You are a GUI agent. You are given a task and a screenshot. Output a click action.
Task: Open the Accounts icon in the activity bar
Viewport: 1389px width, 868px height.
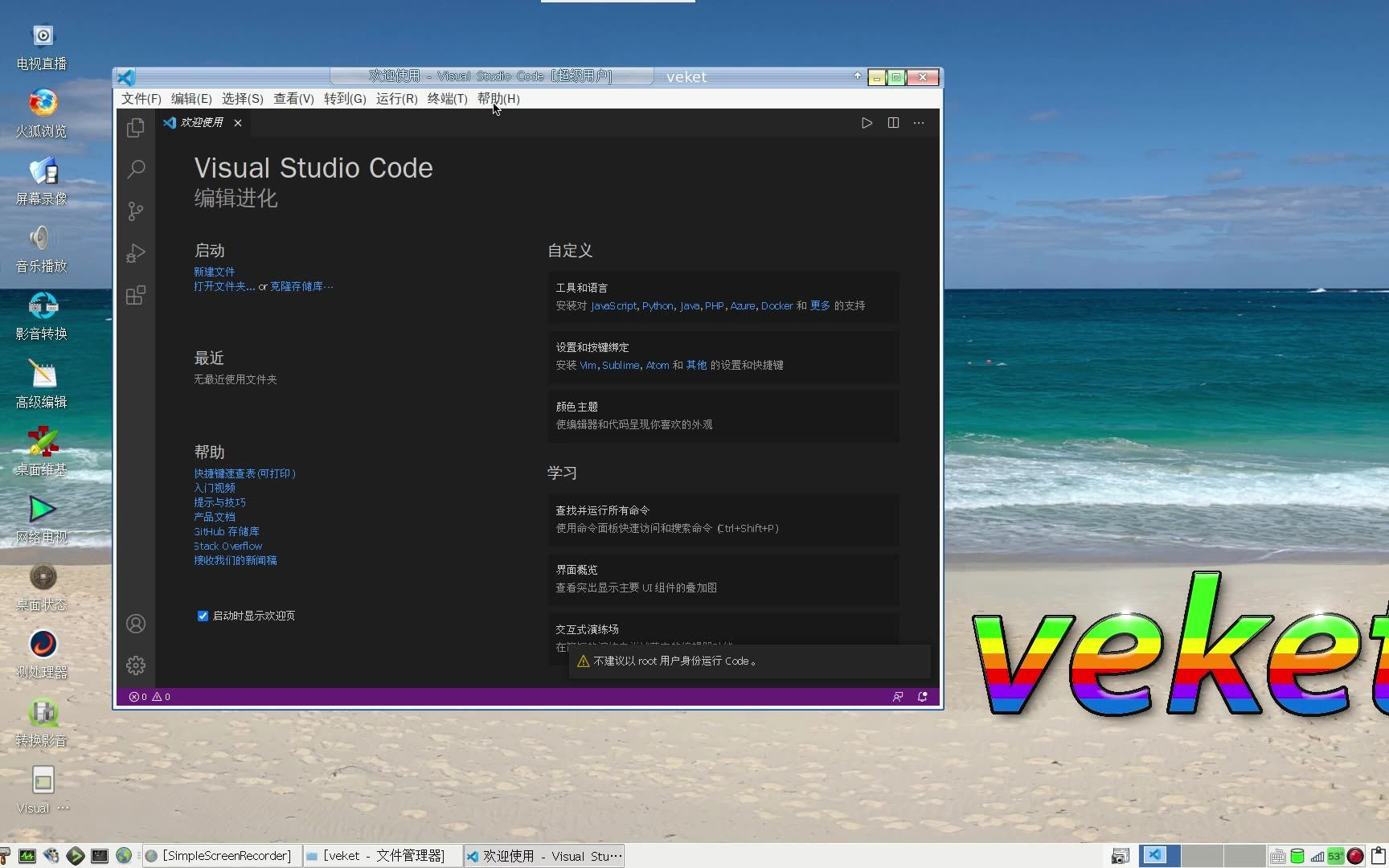136,624
